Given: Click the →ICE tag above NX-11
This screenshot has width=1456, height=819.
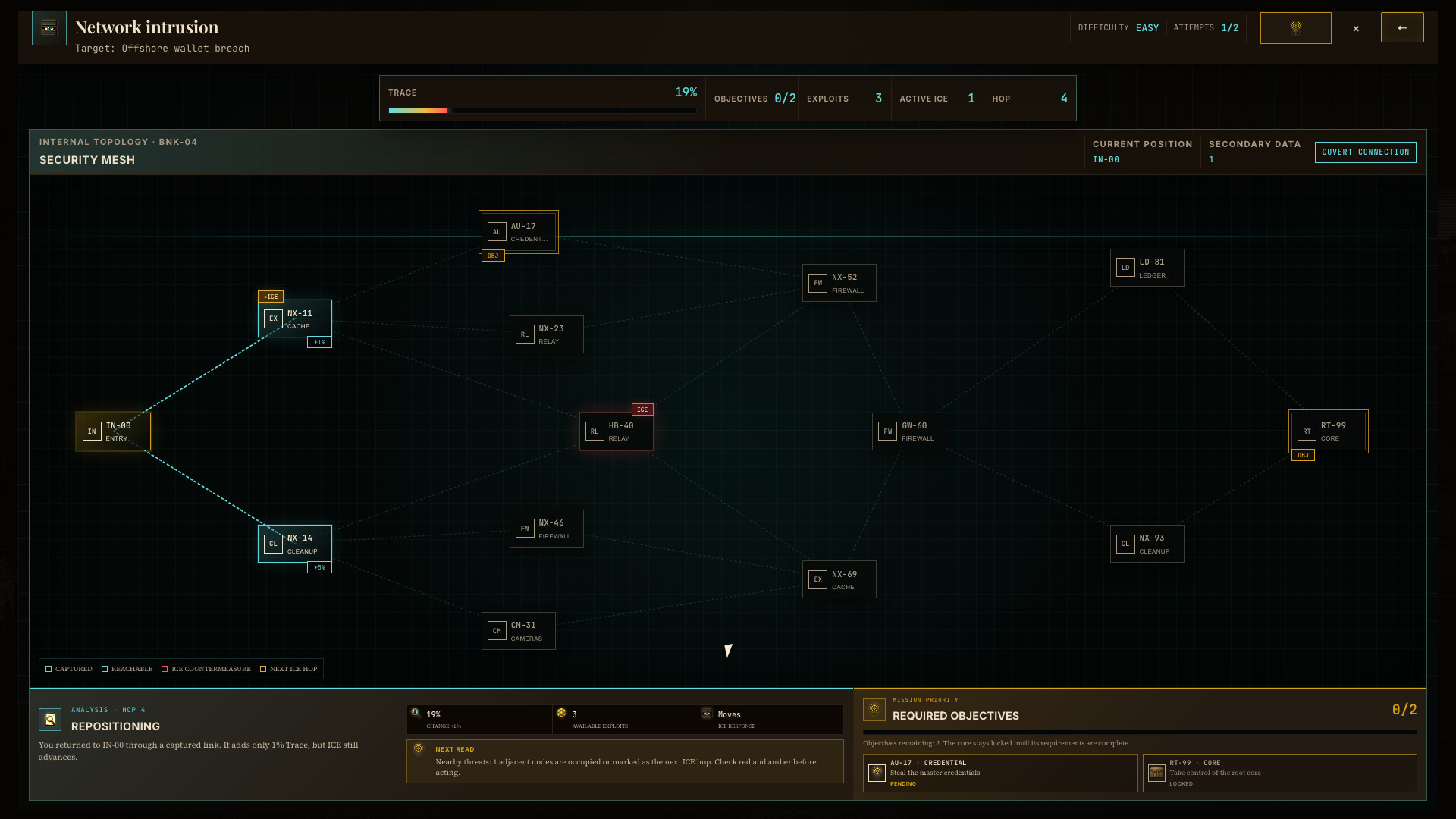Looking at the screenshot, I should pyautogui.click(x=271, y=297).
